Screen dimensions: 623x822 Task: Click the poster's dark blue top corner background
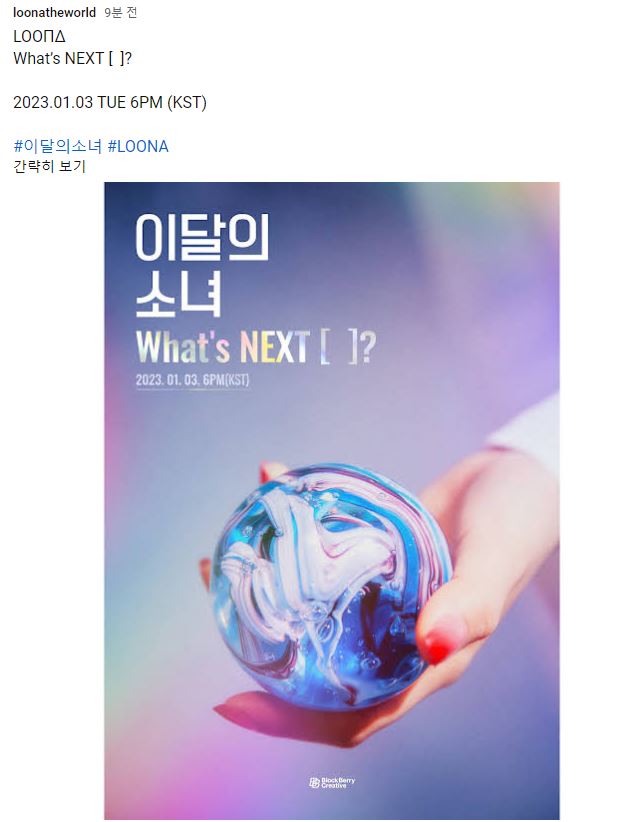click(x=121, y=197)
